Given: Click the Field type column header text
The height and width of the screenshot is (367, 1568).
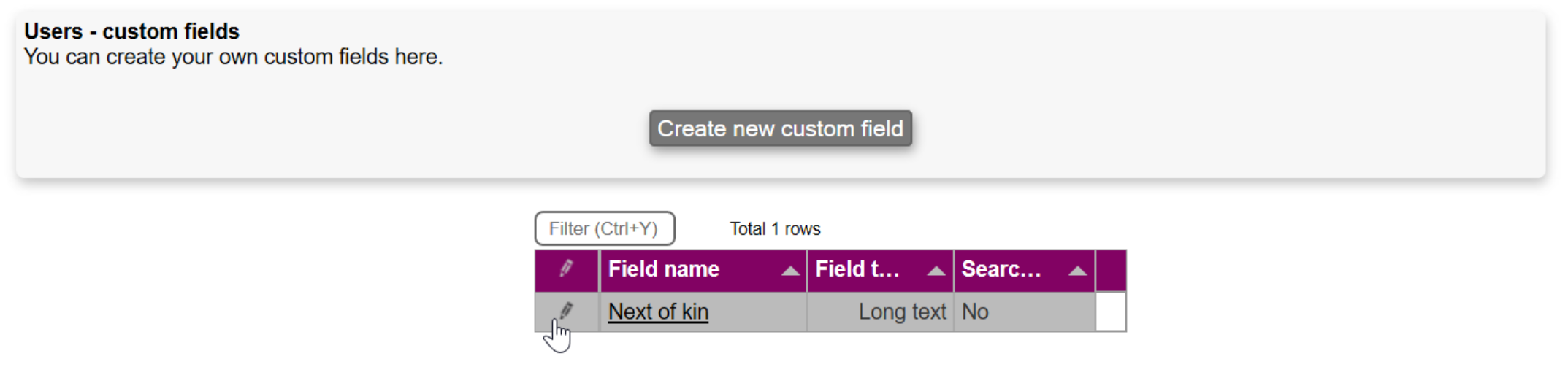Looking at the screenshot, I should coord(857,269).
